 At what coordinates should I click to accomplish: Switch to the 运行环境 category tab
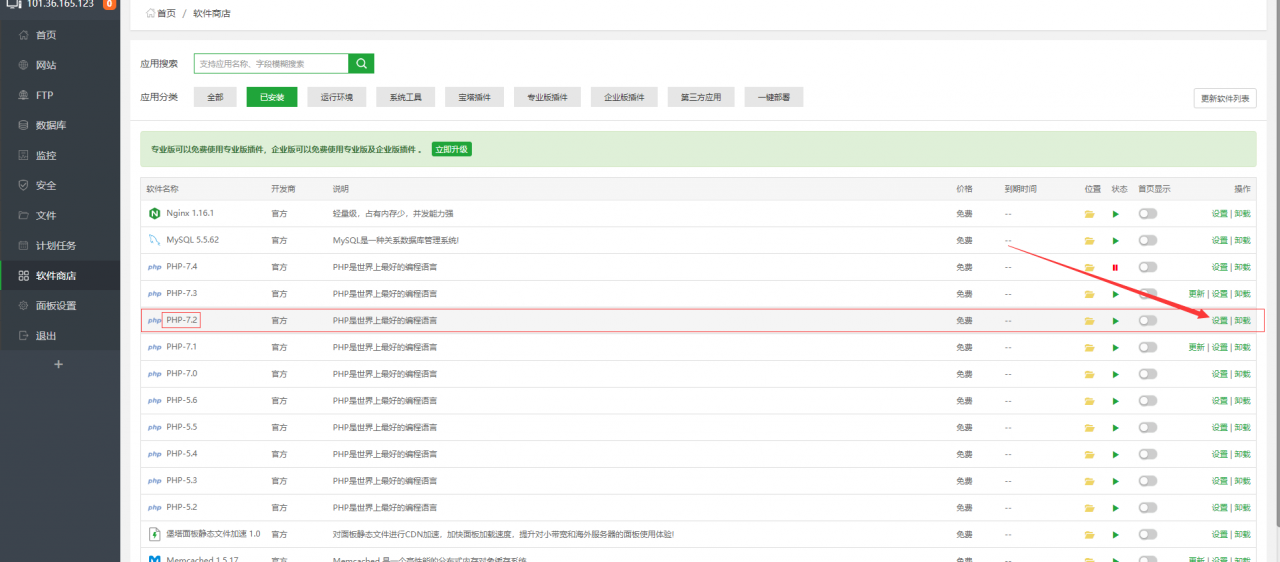click(x=336, y=97)
